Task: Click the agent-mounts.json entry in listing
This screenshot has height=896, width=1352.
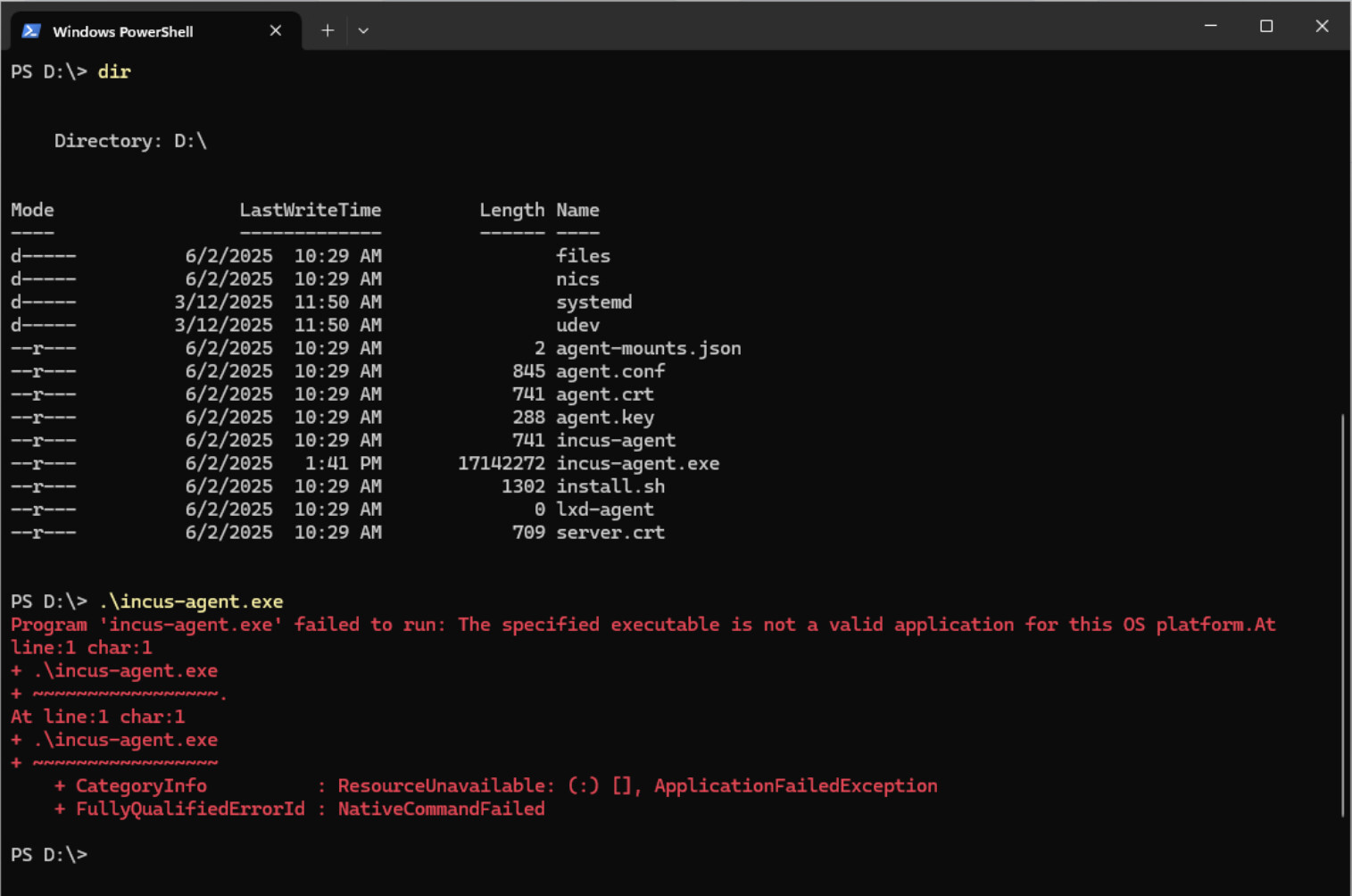Action: pyautogui.click(x=649, y=348)
